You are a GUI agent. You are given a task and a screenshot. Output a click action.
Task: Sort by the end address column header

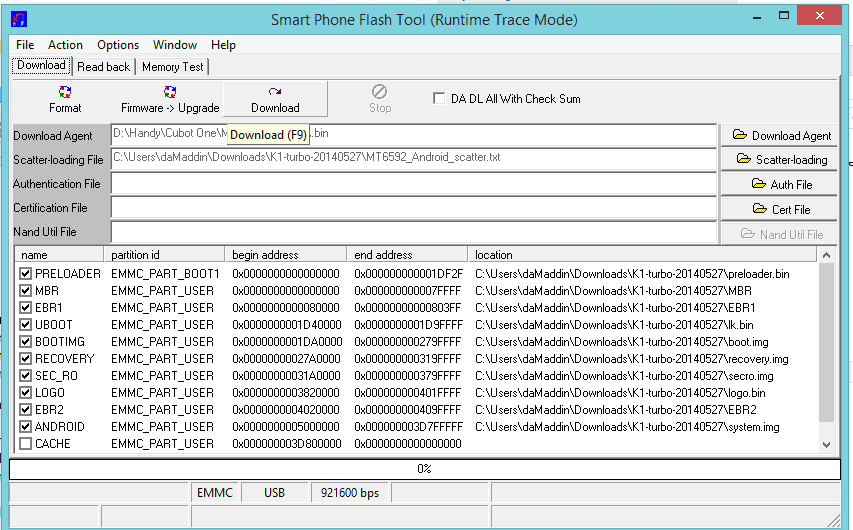click(x=407, y=255)
